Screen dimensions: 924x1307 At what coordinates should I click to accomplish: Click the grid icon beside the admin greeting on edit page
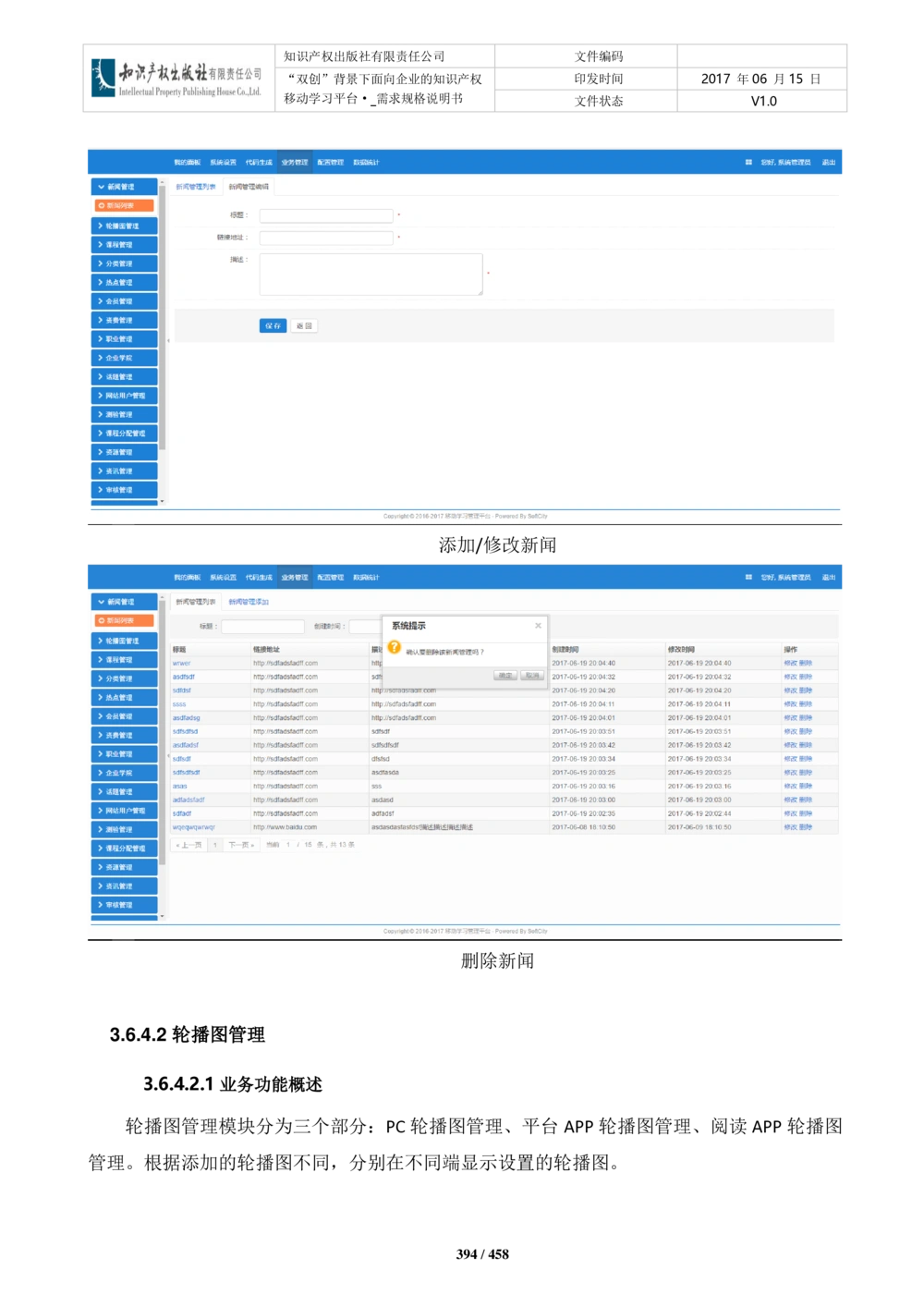coord(748,163)
